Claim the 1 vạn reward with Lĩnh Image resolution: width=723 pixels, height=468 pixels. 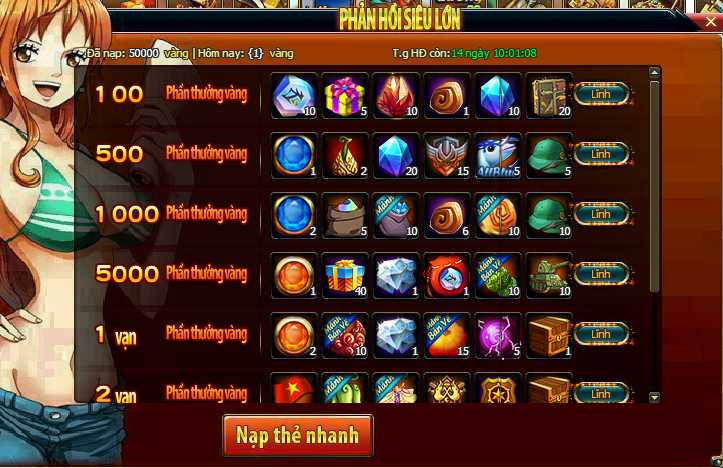tap(601, 334)
